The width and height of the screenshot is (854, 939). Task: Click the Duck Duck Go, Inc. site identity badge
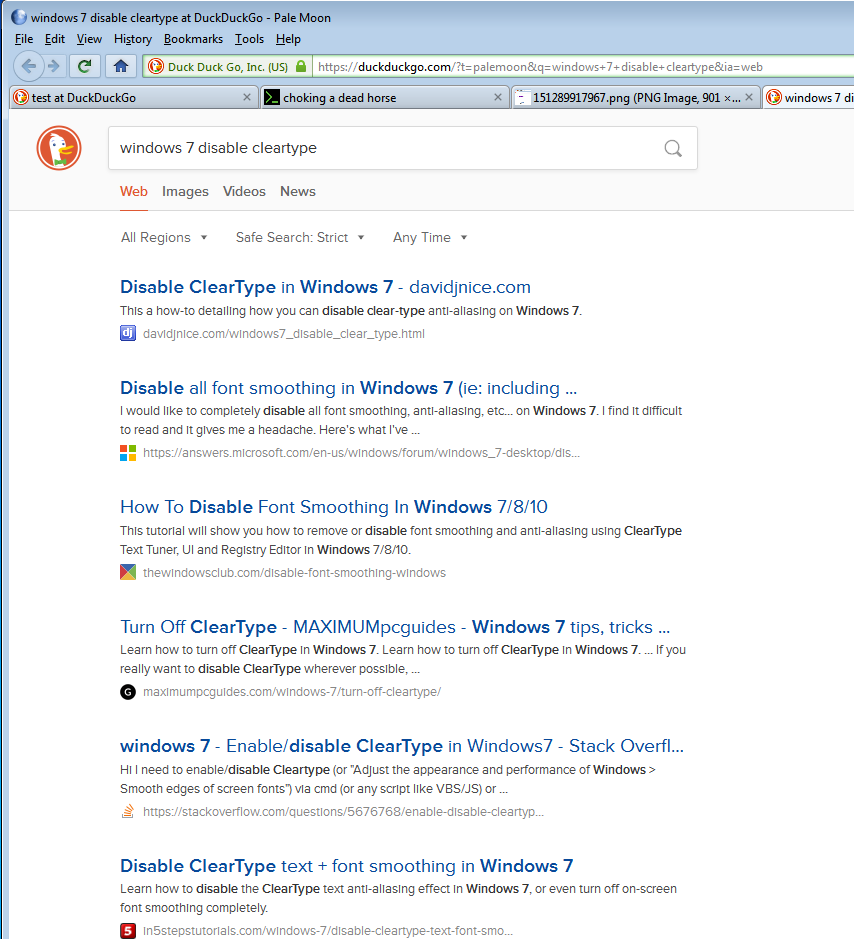click(x=218, y=67)
